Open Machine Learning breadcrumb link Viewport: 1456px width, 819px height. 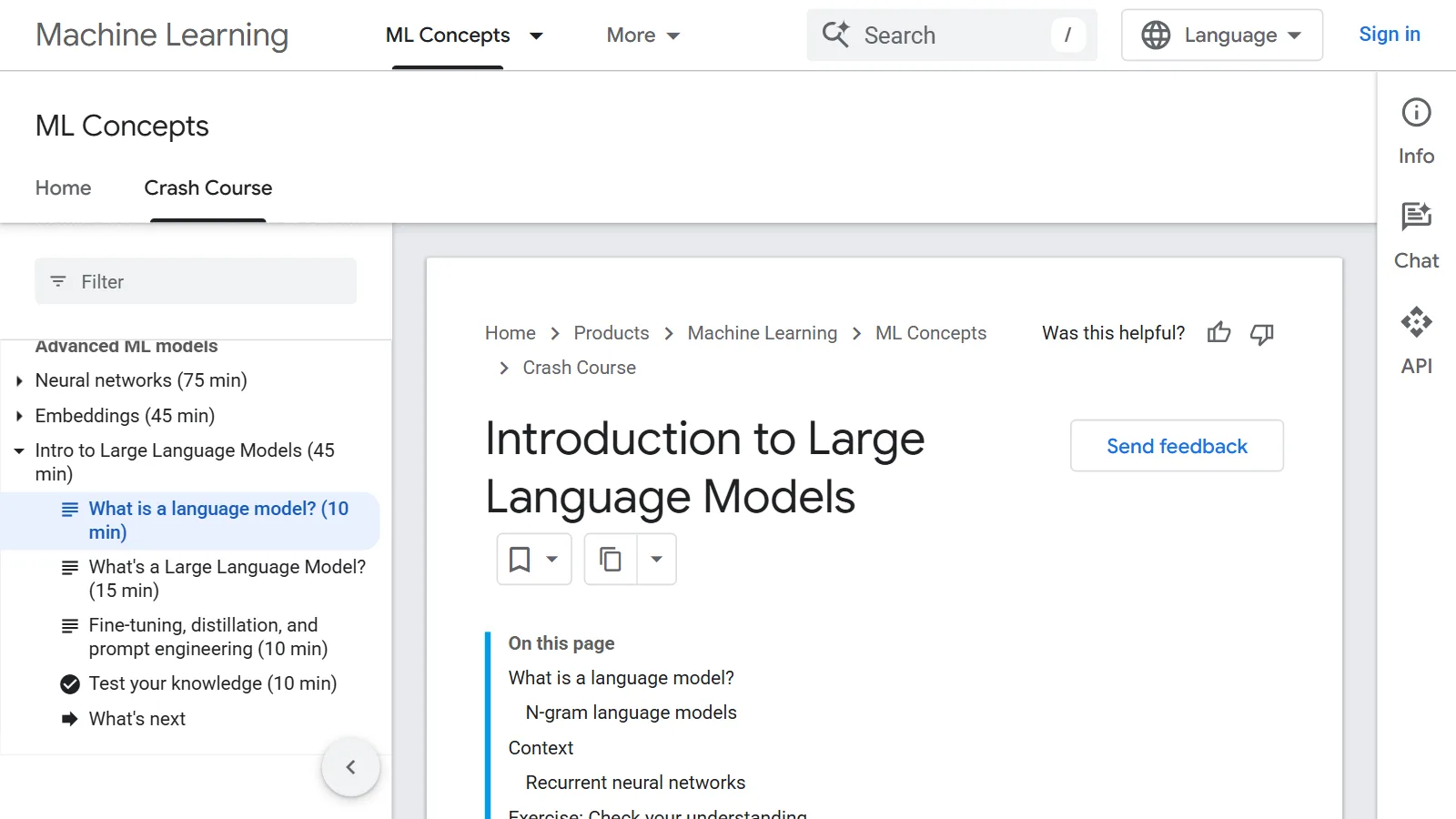point(762,333)
